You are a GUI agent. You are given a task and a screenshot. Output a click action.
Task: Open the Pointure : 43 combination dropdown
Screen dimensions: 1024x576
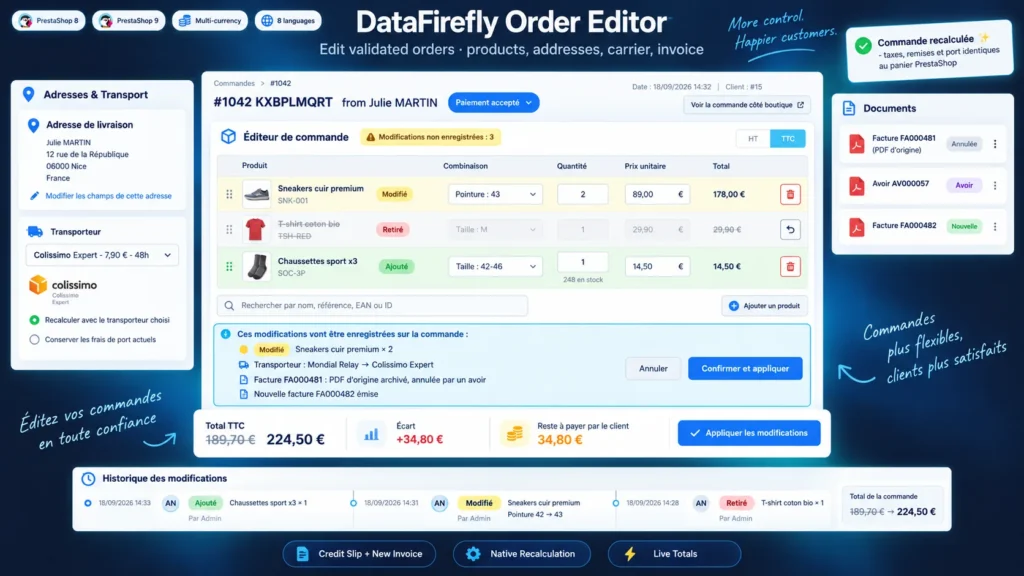pyautogui.click(x=495, y=194)
